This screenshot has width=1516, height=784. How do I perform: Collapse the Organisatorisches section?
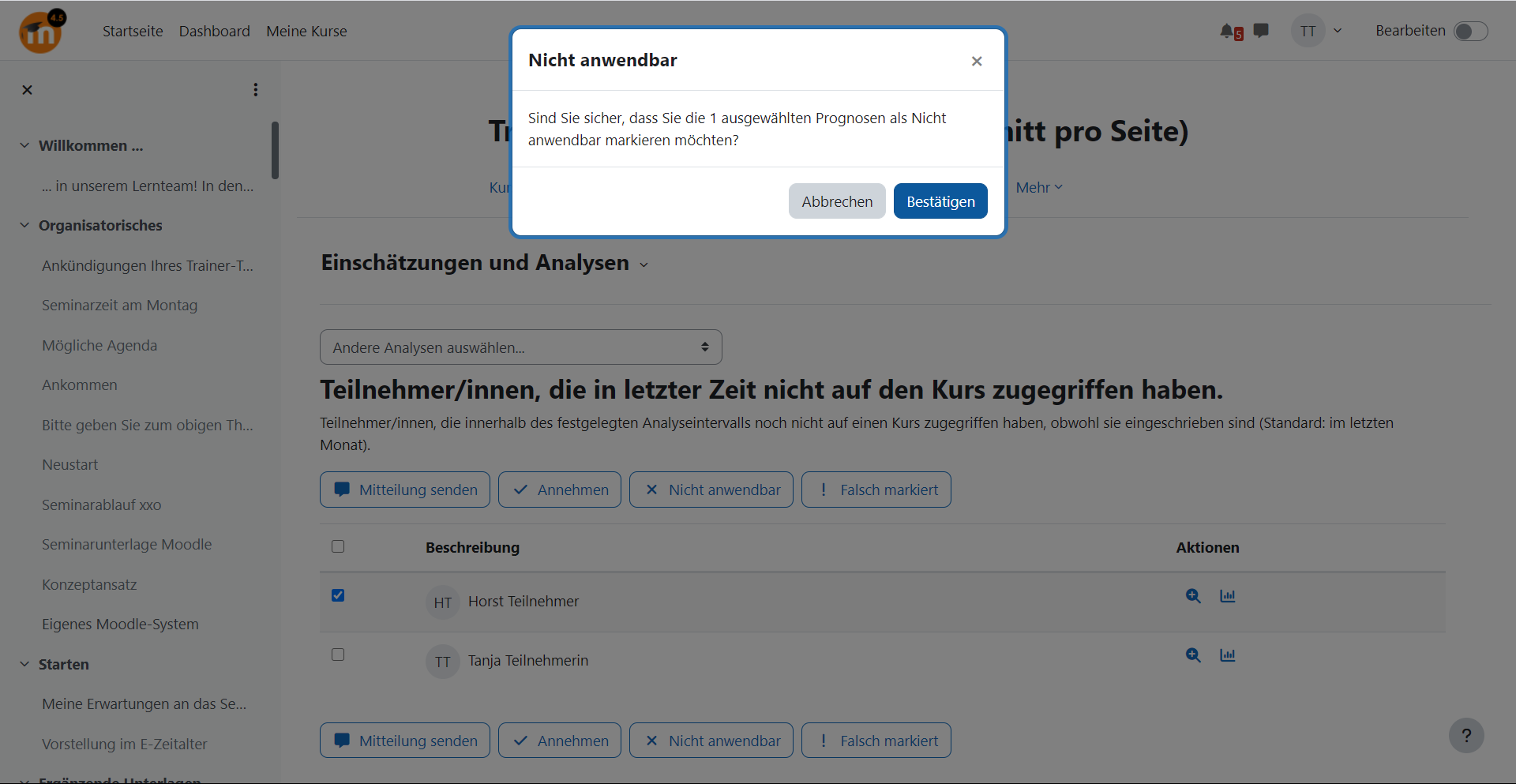tap(24, 225)
